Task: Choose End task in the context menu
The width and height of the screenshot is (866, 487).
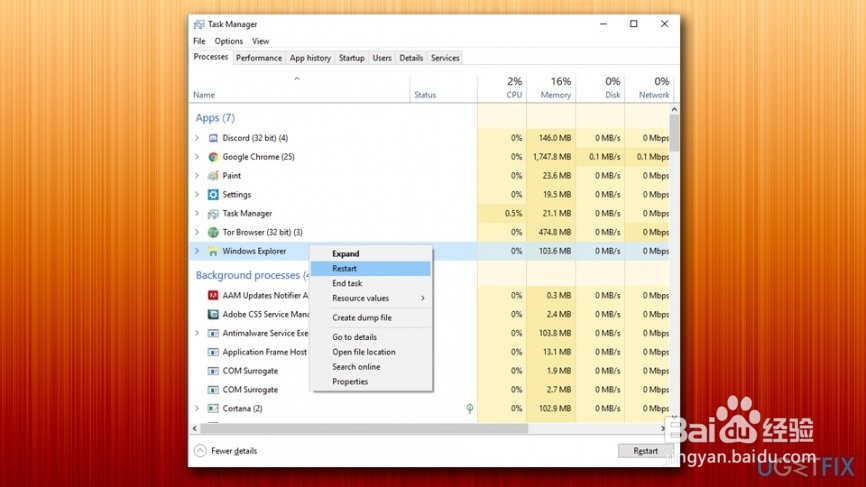Action: 371,283
